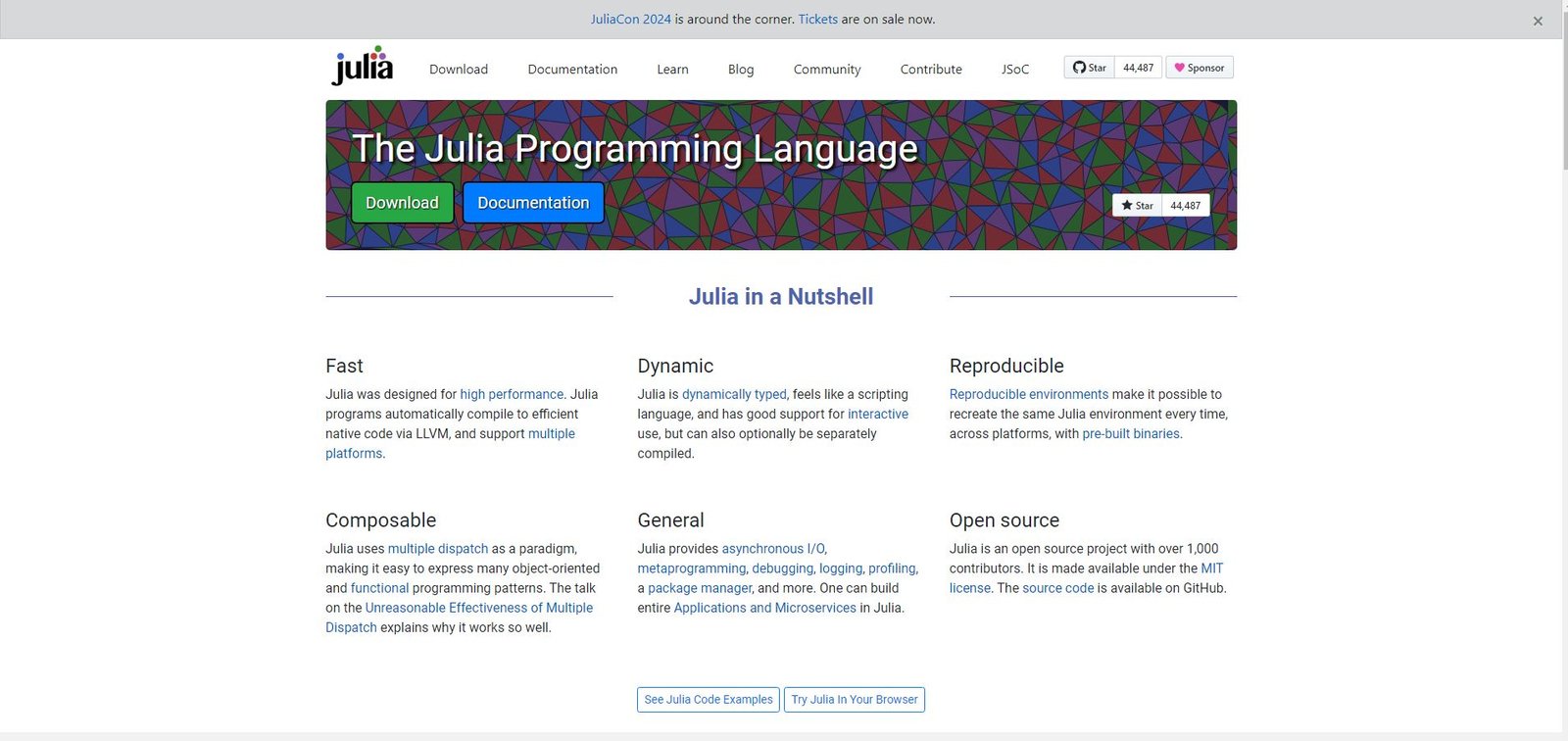Viewport: 1568px width, 741px height.
Task: Dismiss the JuliaCon announcement banner
Action: point(1538,21)
